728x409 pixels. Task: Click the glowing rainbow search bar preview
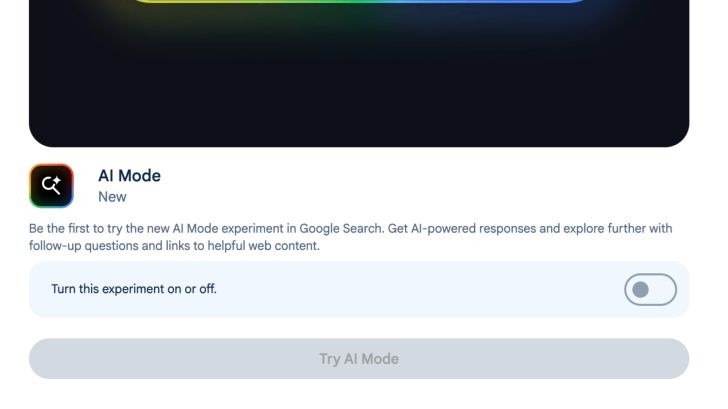point(360,1)
